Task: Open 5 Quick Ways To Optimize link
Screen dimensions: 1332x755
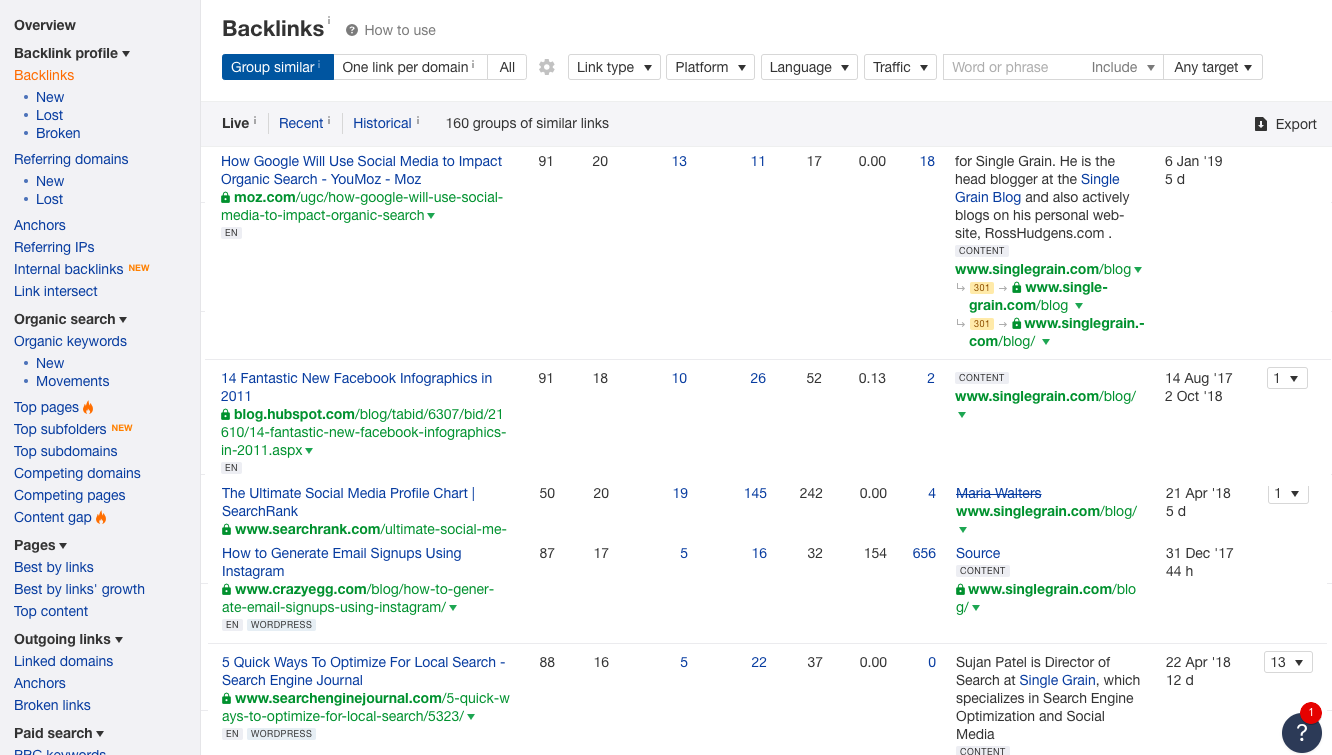Action: tap(363, 671)
